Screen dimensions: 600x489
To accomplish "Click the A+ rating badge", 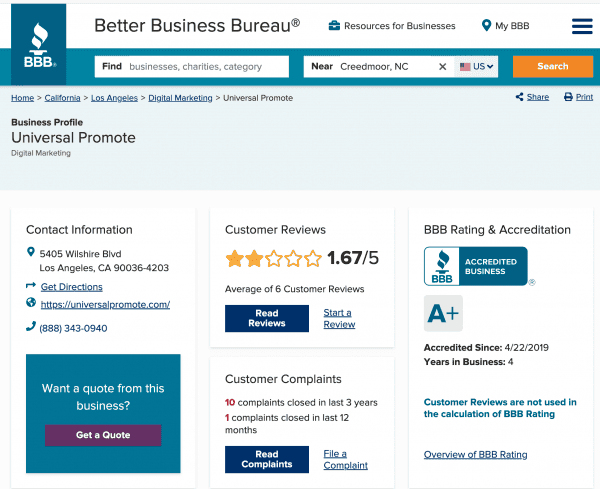I will pyautogui.click(x=443, y=313).
